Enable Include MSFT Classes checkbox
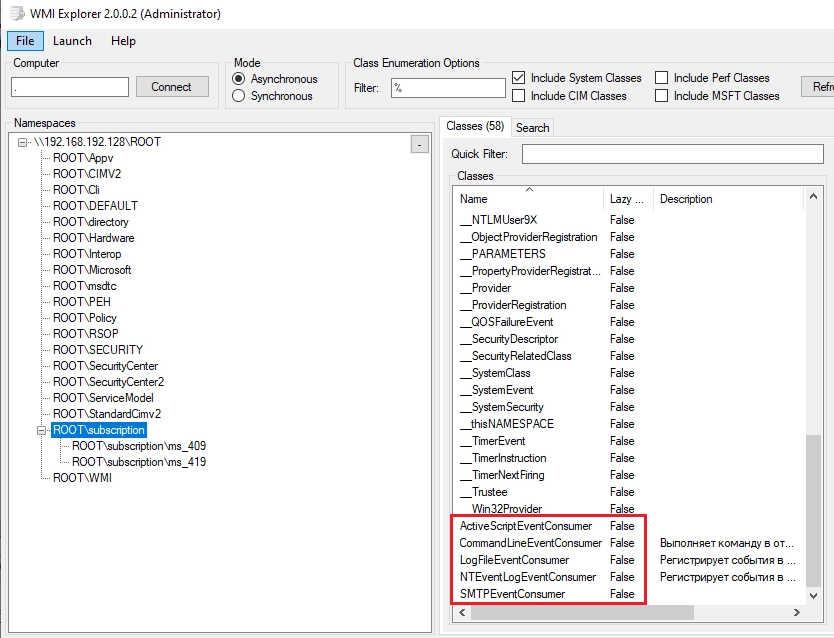The height and width of the screenshot is (638, 834). click(662, 96)
